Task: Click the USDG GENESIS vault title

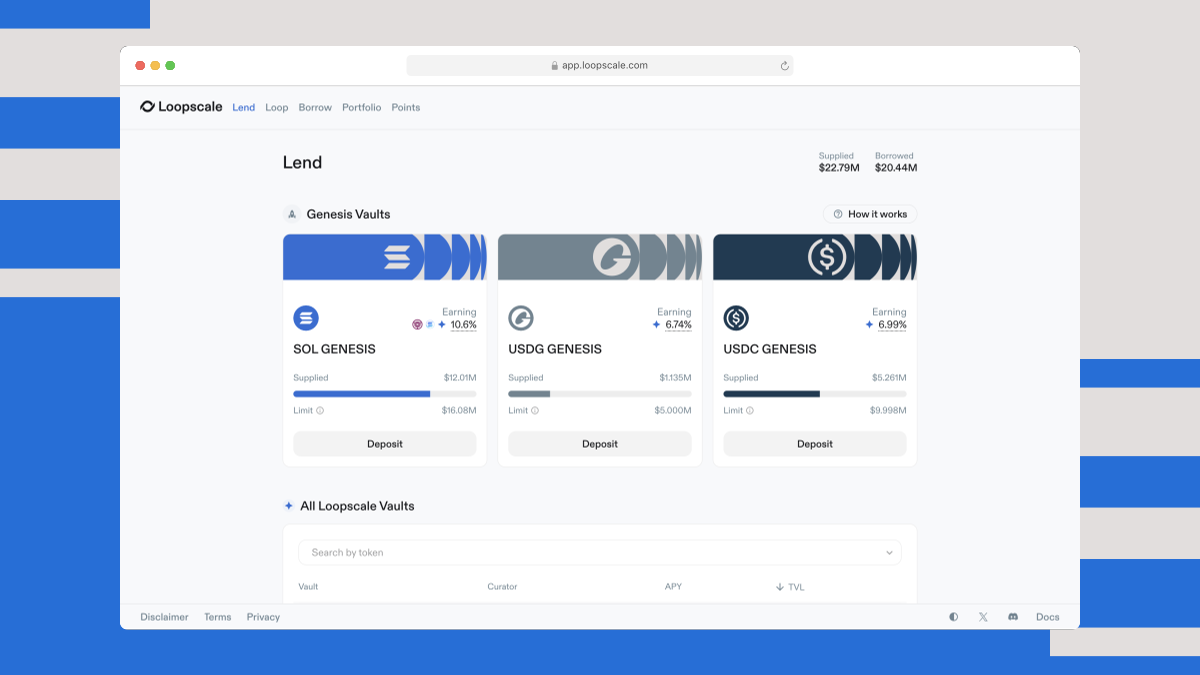Action: tap(555, 349)
